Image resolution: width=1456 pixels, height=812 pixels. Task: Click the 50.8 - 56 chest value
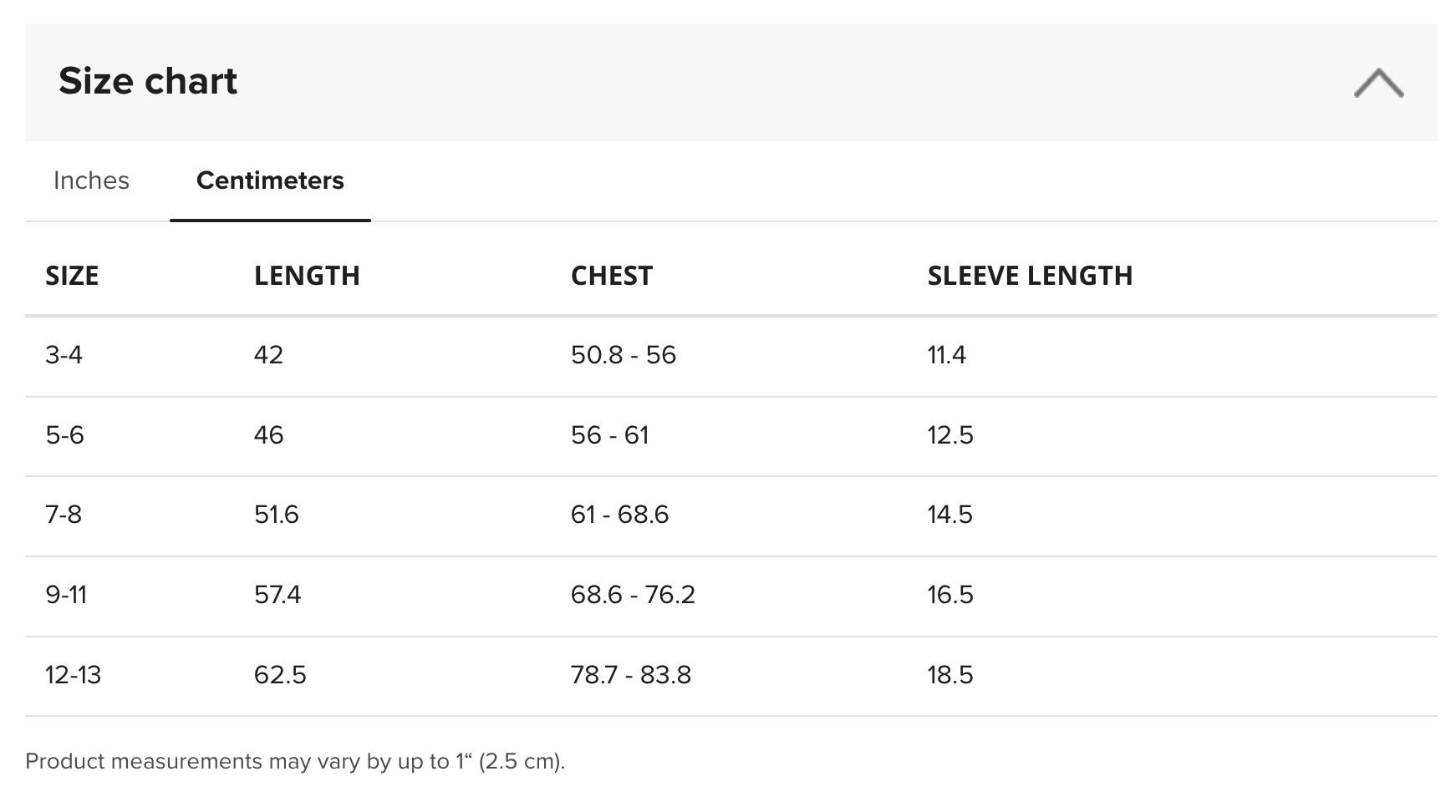[624, 355]
